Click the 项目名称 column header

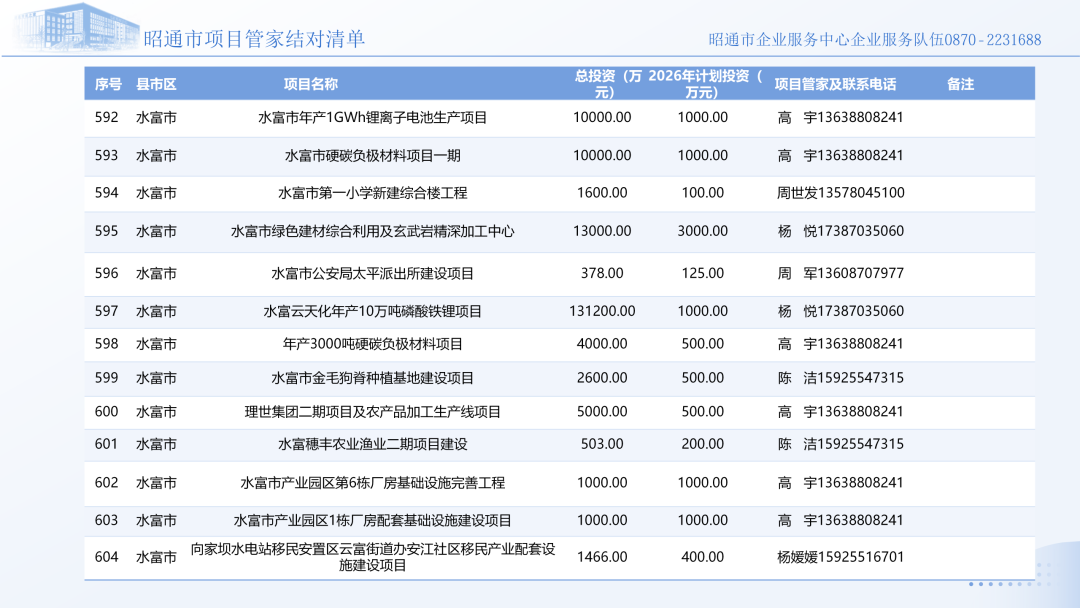coord(311,84)
